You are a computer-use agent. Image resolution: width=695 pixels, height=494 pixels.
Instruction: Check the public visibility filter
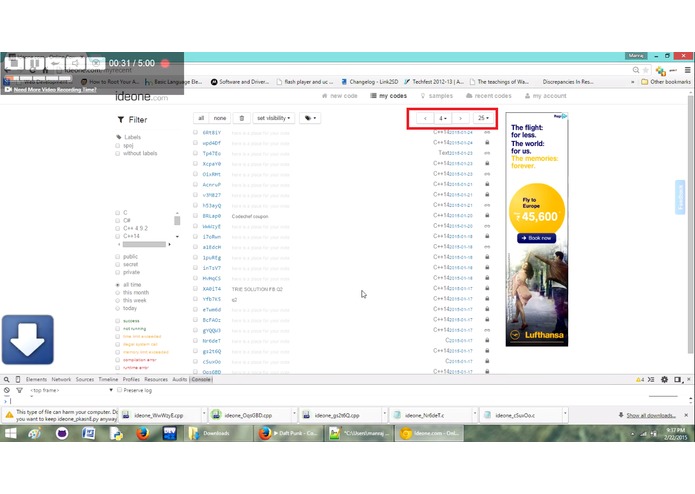click(117, 257)
